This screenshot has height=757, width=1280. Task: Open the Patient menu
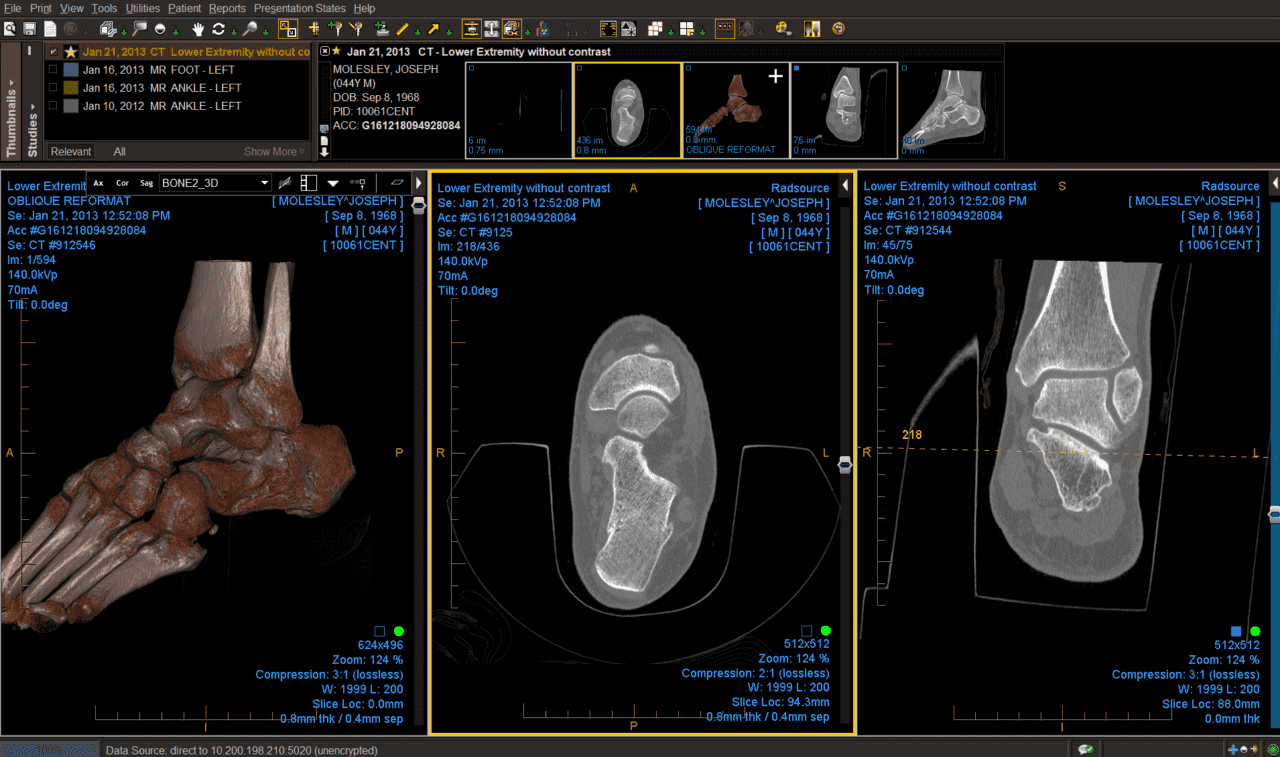pos(186,8)
